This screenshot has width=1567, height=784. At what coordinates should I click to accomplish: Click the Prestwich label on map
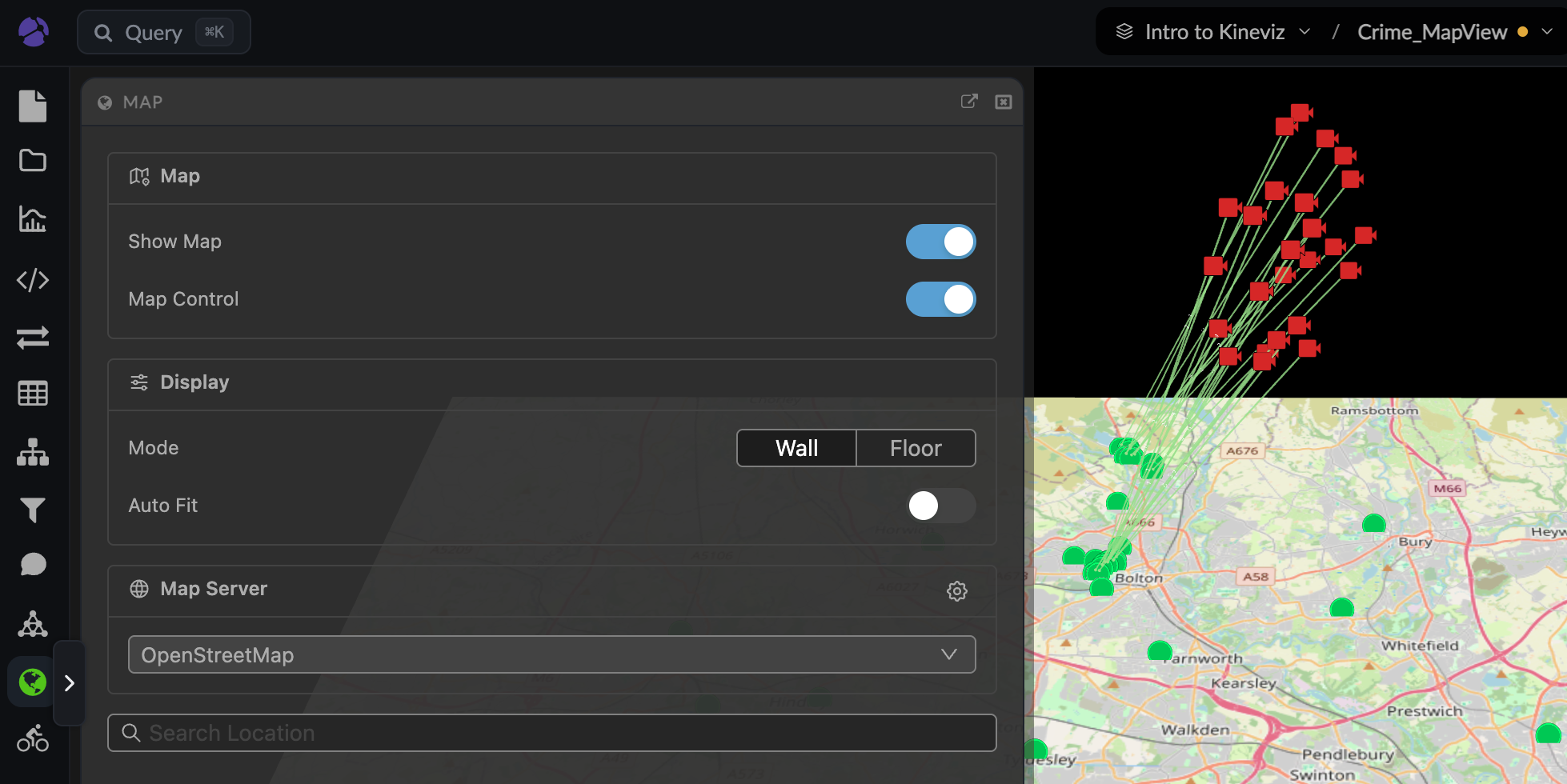[1425, 711]
